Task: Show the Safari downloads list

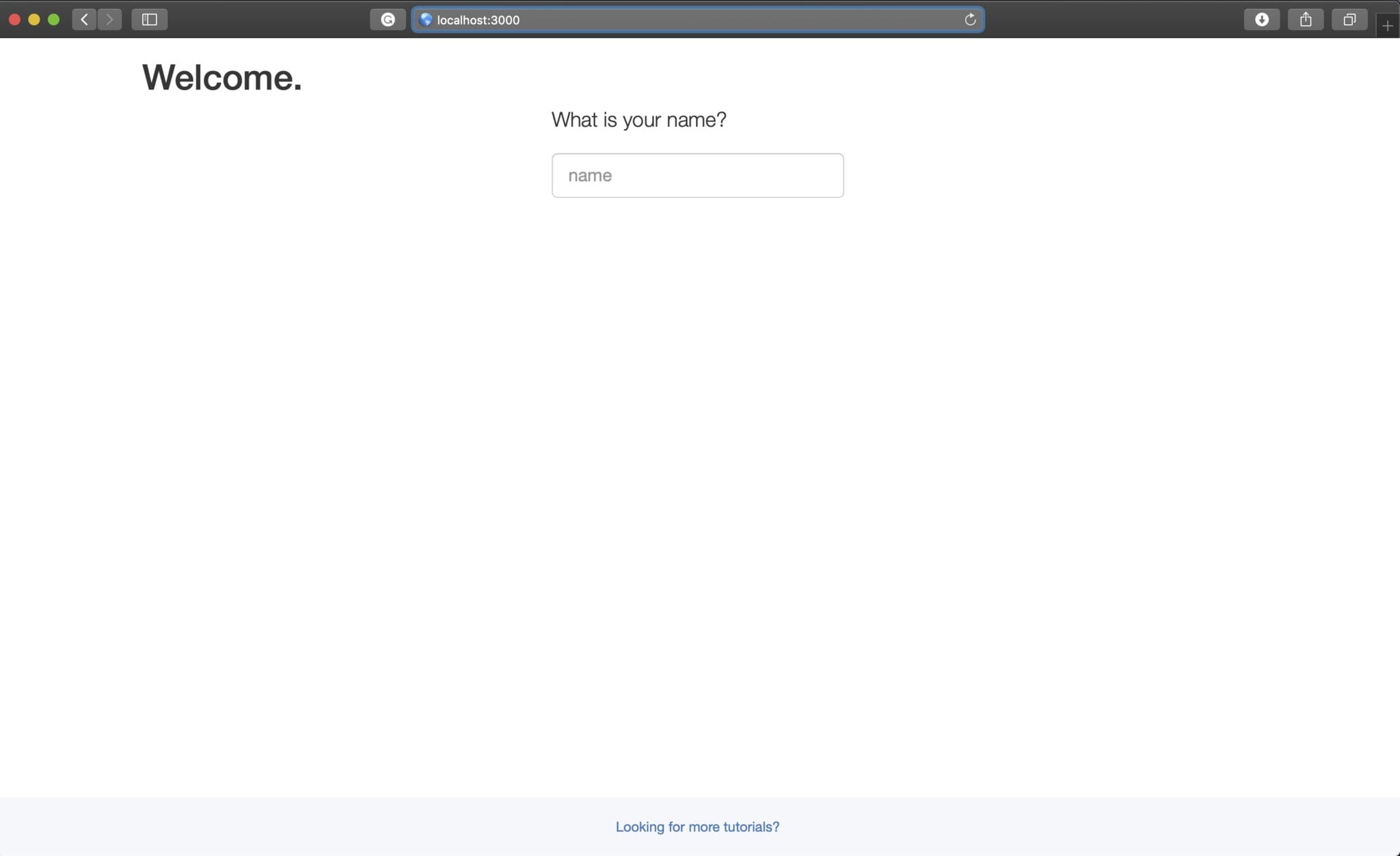Action: pyautogui.click(x=1261, y=20)
